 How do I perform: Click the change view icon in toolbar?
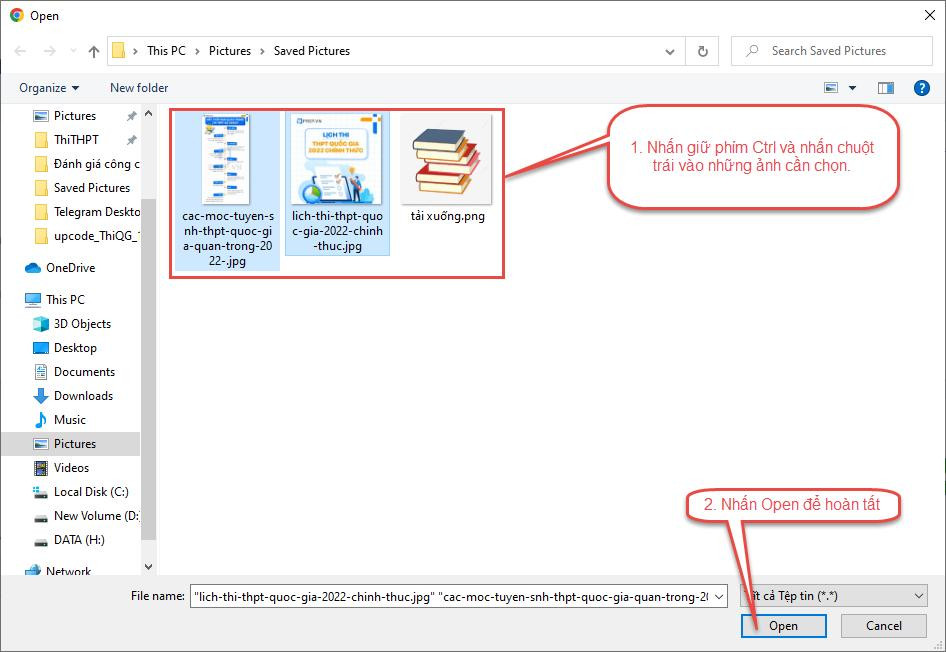[831, 88]
